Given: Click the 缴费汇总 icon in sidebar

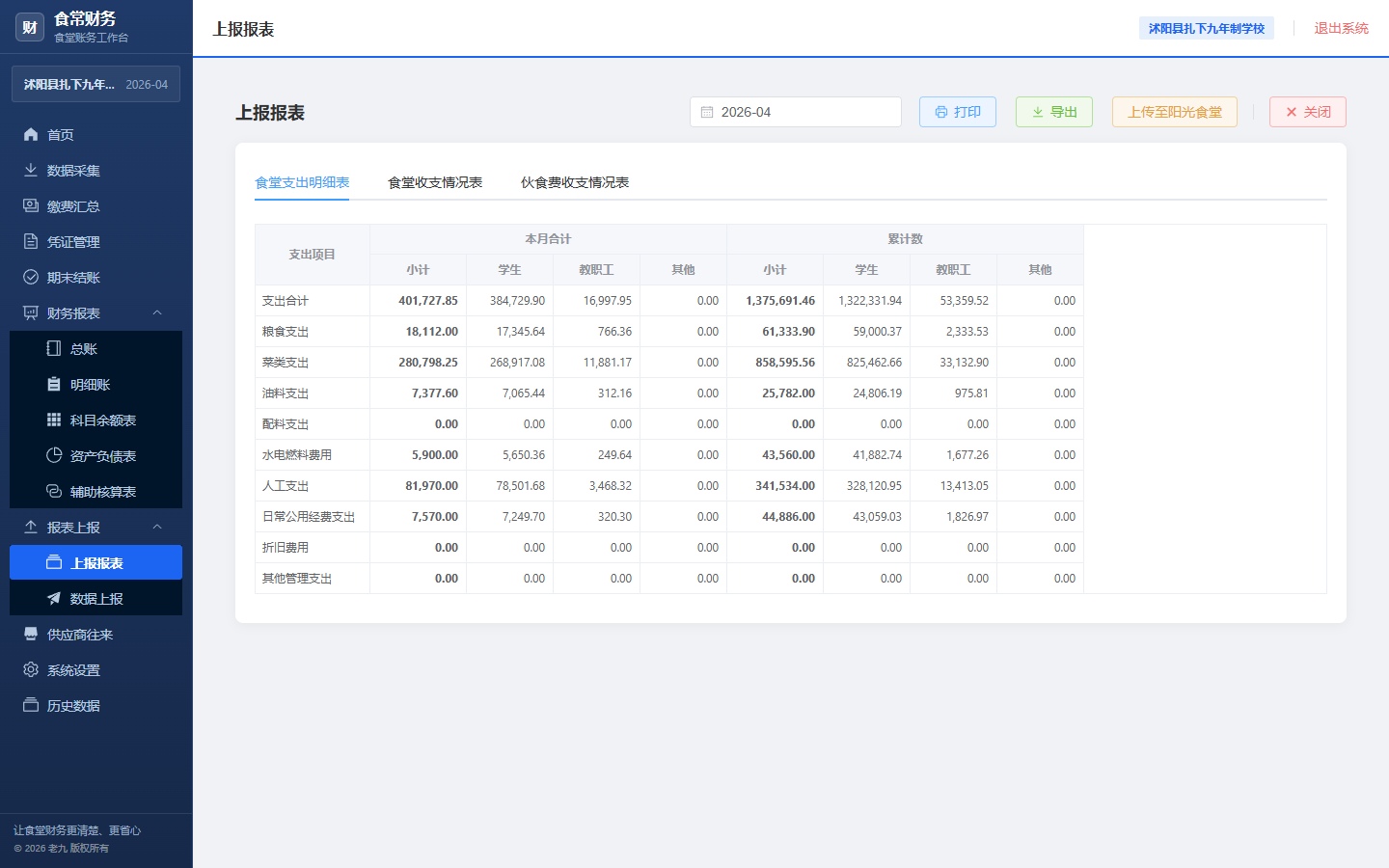Looking at the screenshot, I should [x=31, y=205].
